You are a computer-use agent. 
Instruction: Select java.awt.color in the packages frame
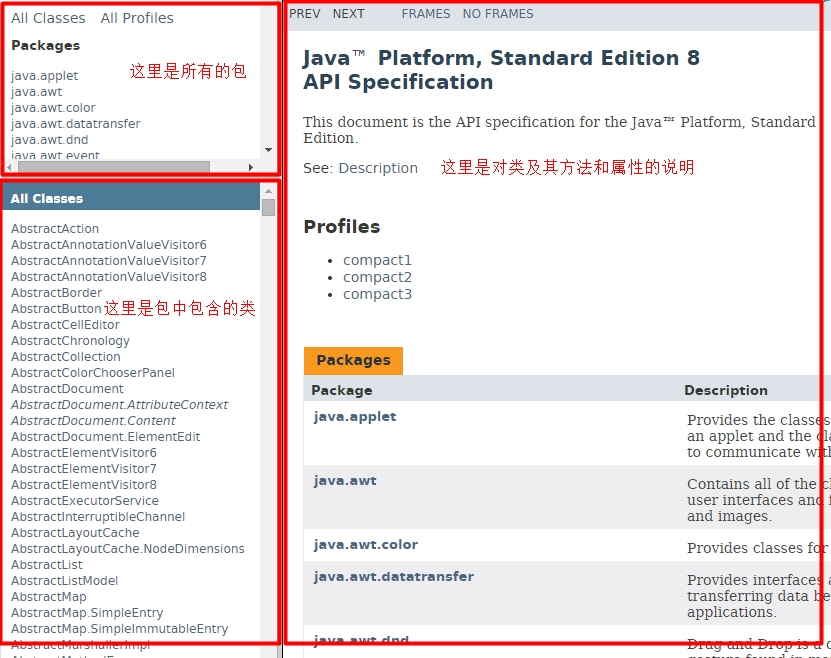click(53, 108)
